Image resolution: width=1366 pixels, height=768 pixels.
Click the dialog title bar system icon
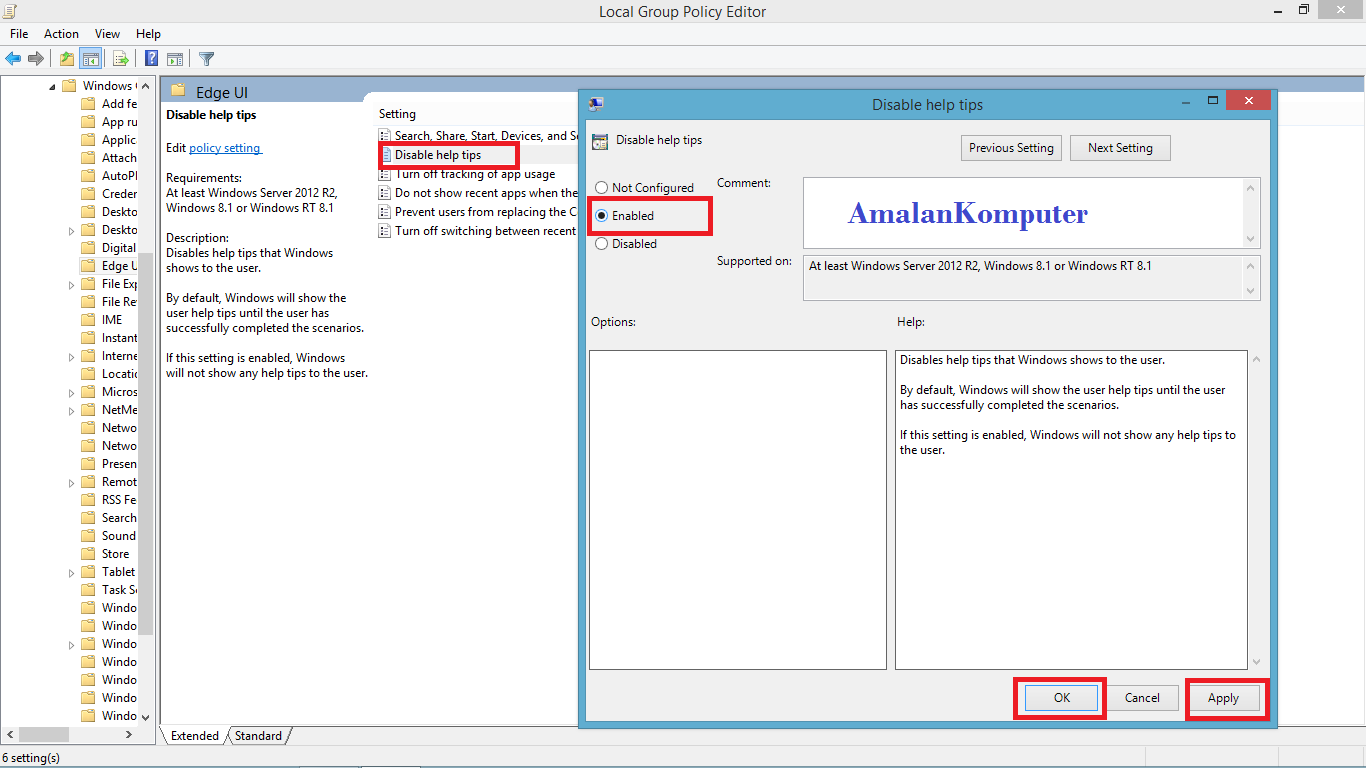[x=596, y=103]
